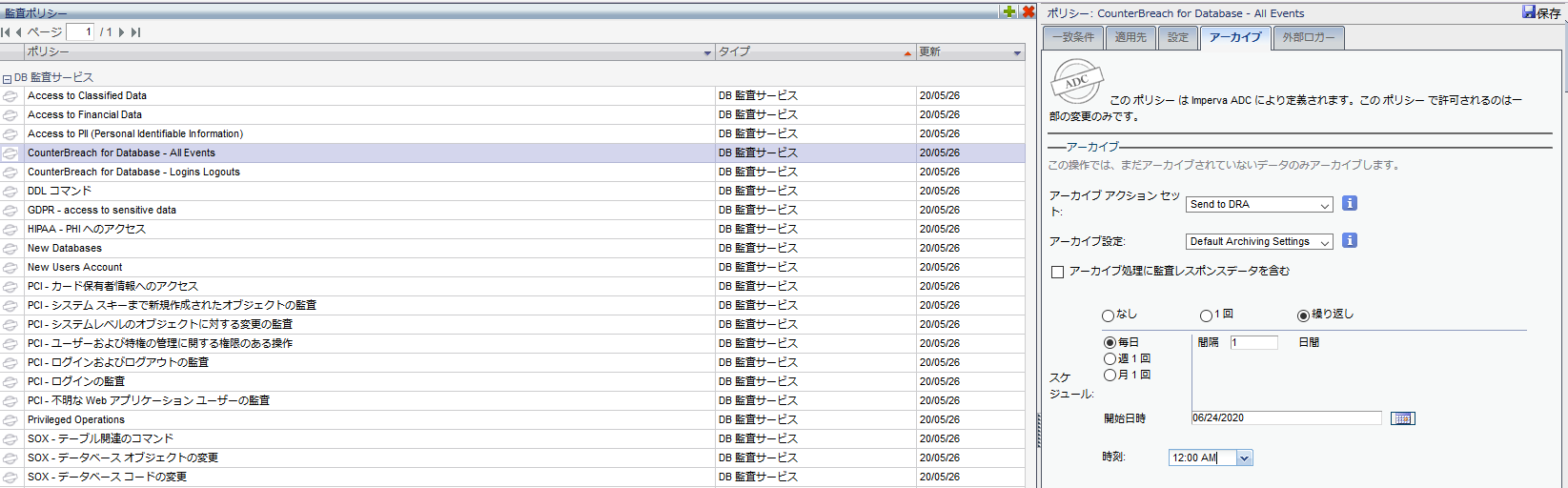Image resolution: width=1568 pixels, height=488 pixels.
Task: Select PCI - カード保有者情報へのアクセス policy
Action: coord(513,287)
